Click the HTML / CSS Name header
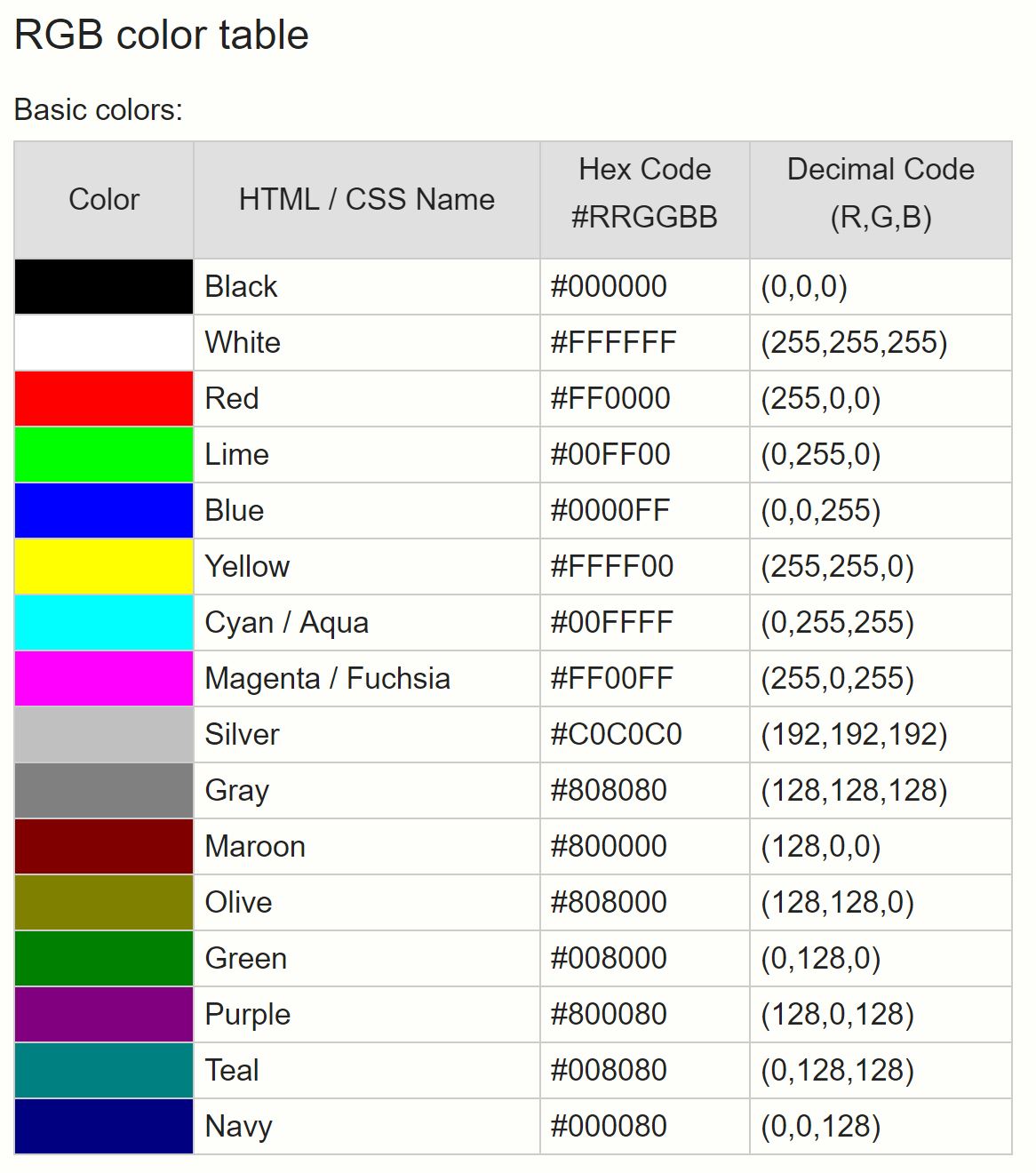 point(367,200)
